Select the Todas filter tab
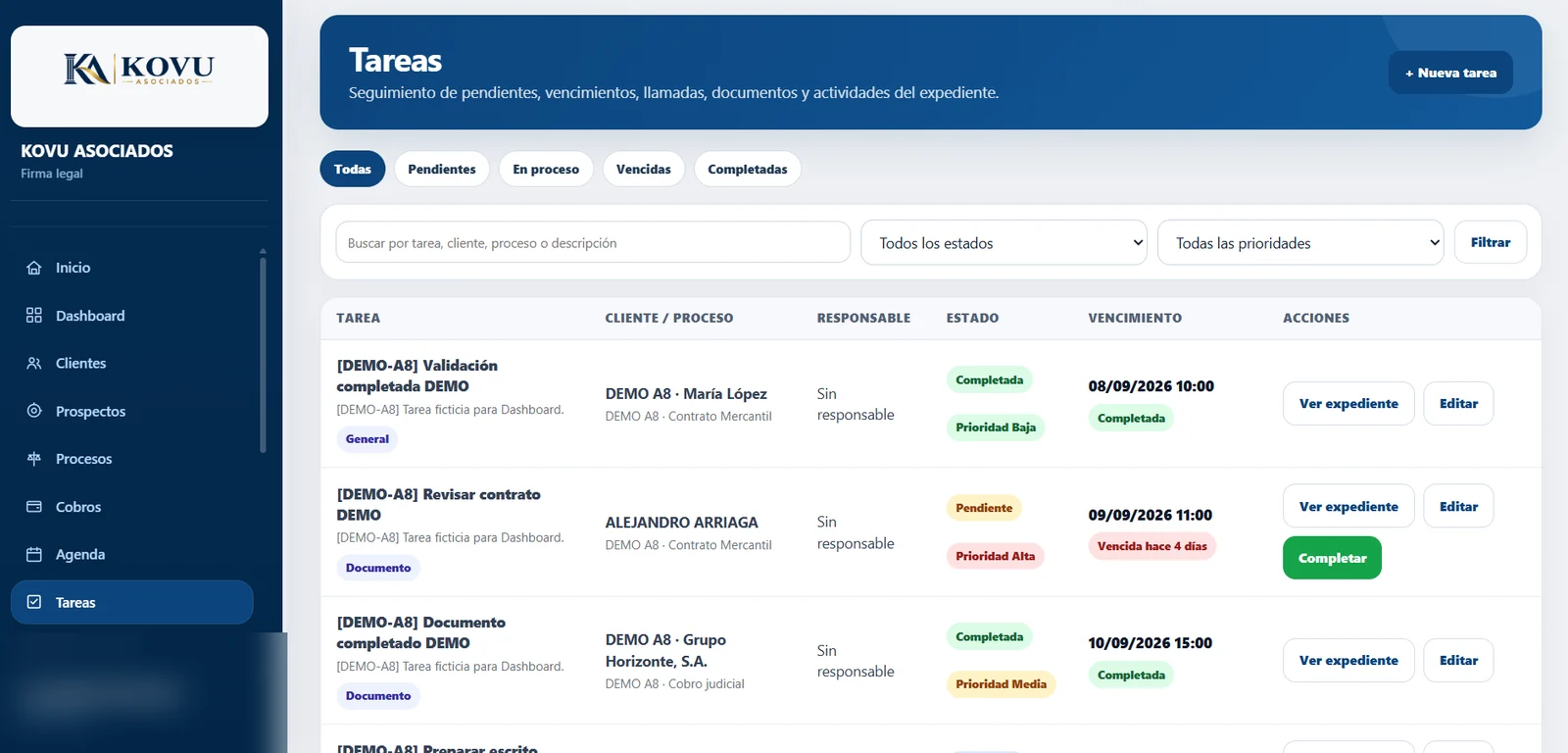The image size is (1568, 753). point(353,169)
